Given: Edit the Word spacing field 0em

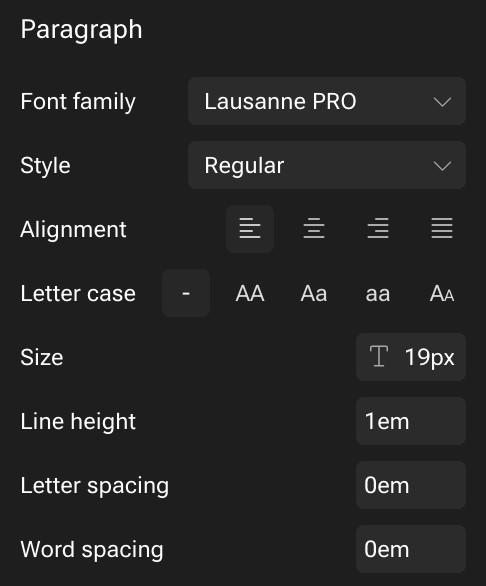Looking at the screenshot, I should click(x=411, y=549).
